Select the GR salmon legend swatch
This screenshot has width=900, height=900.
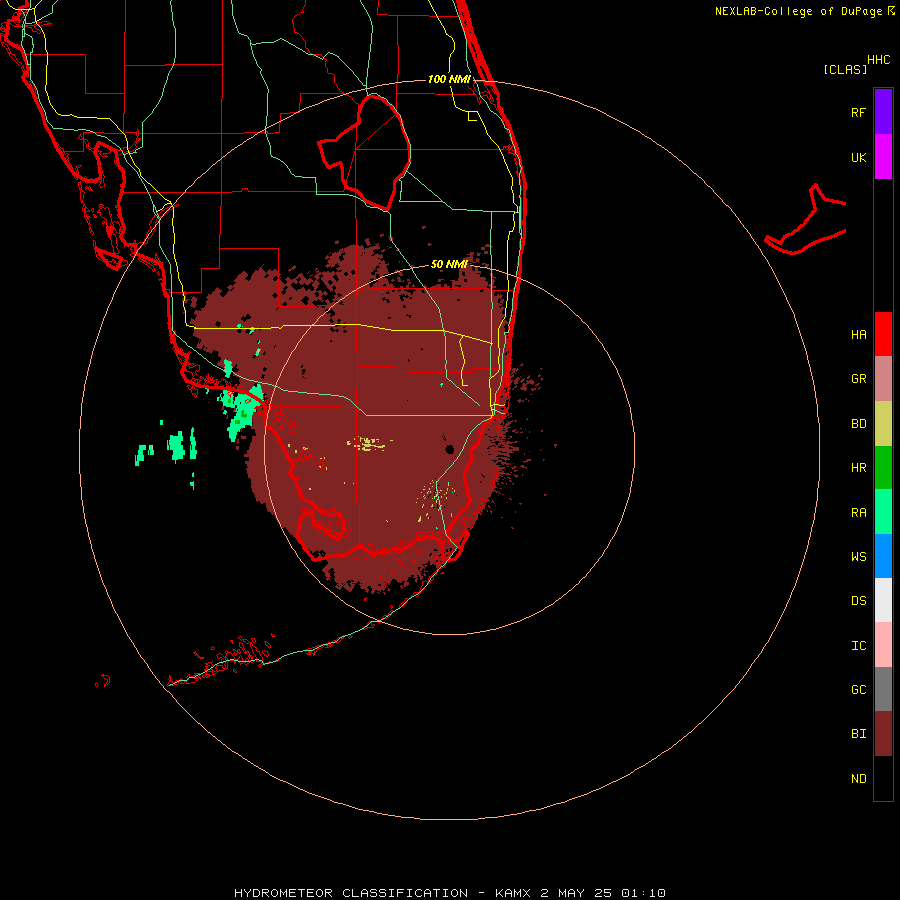point(883,379)
